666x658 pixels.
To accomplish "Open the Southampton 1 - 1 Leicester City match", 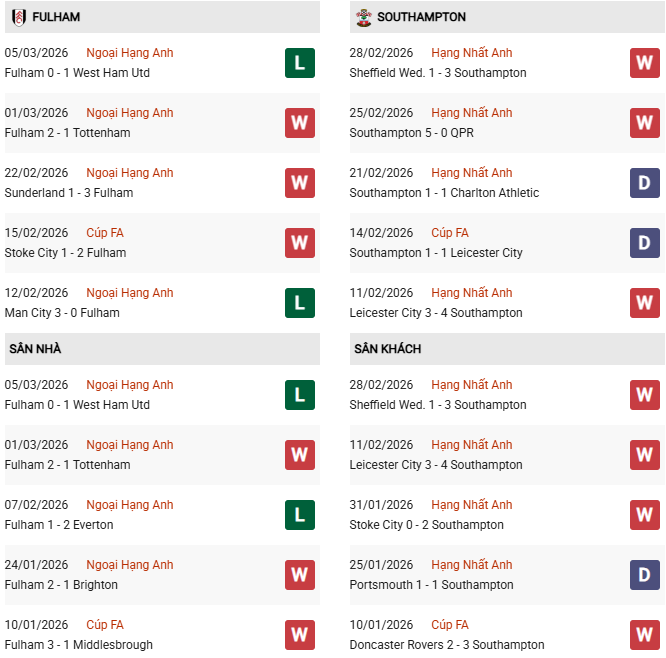I will pos(436,253).
